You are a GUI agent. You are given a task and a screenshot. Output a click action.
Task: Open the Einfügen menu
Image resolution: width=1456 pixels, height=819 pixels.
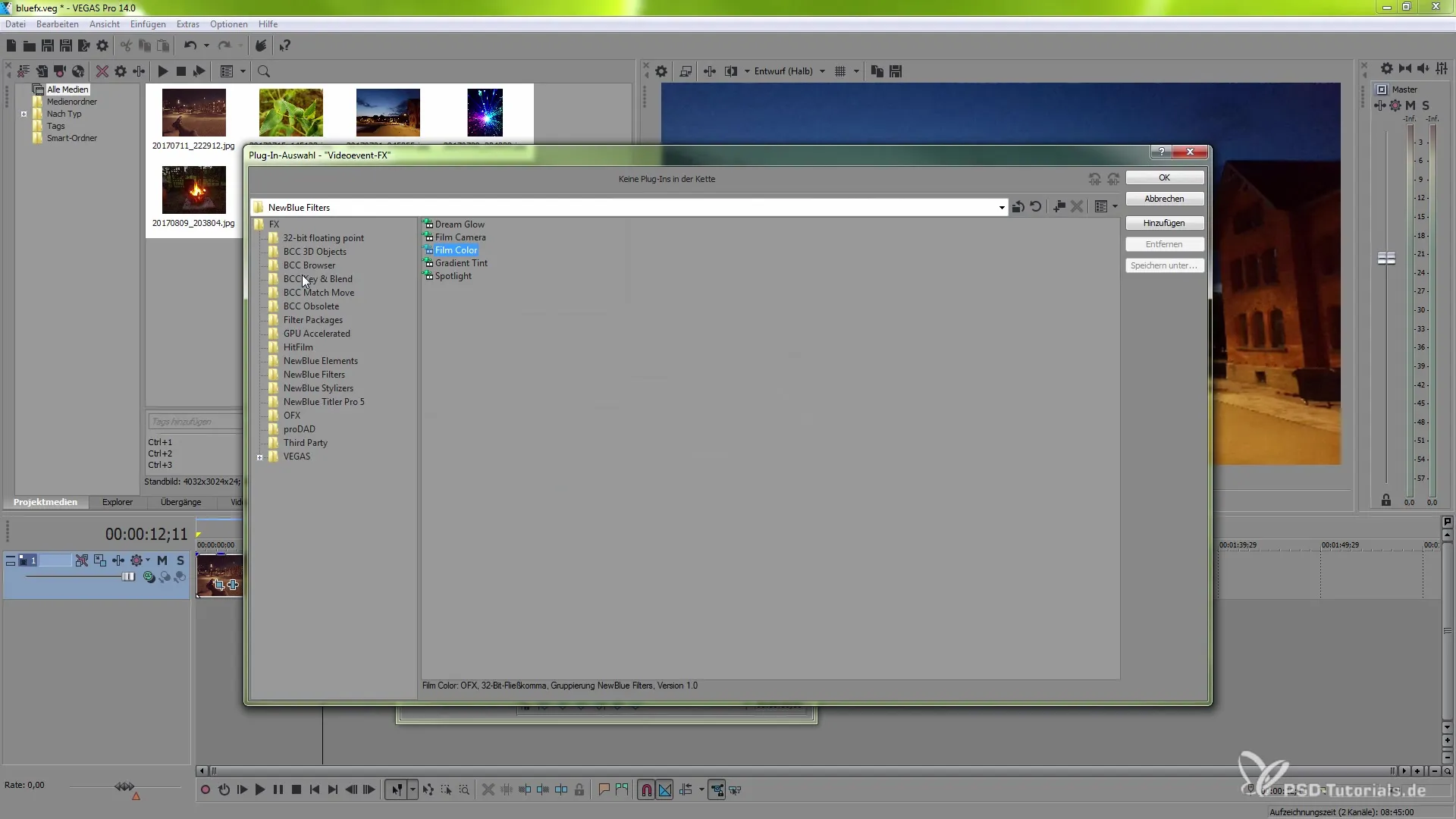pos(148,24)
